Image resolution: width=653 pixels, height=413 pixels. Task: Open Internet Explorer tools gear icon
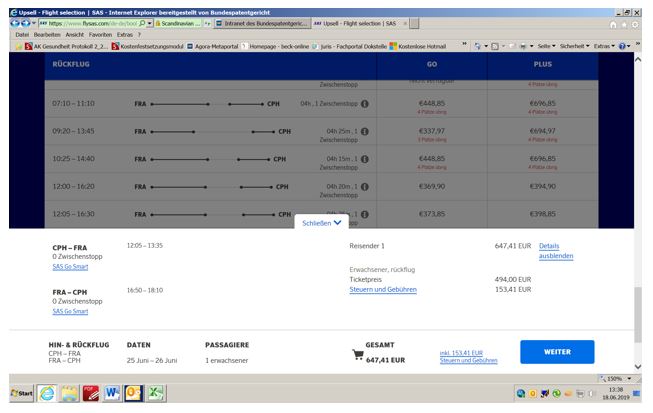pos(635,25)
